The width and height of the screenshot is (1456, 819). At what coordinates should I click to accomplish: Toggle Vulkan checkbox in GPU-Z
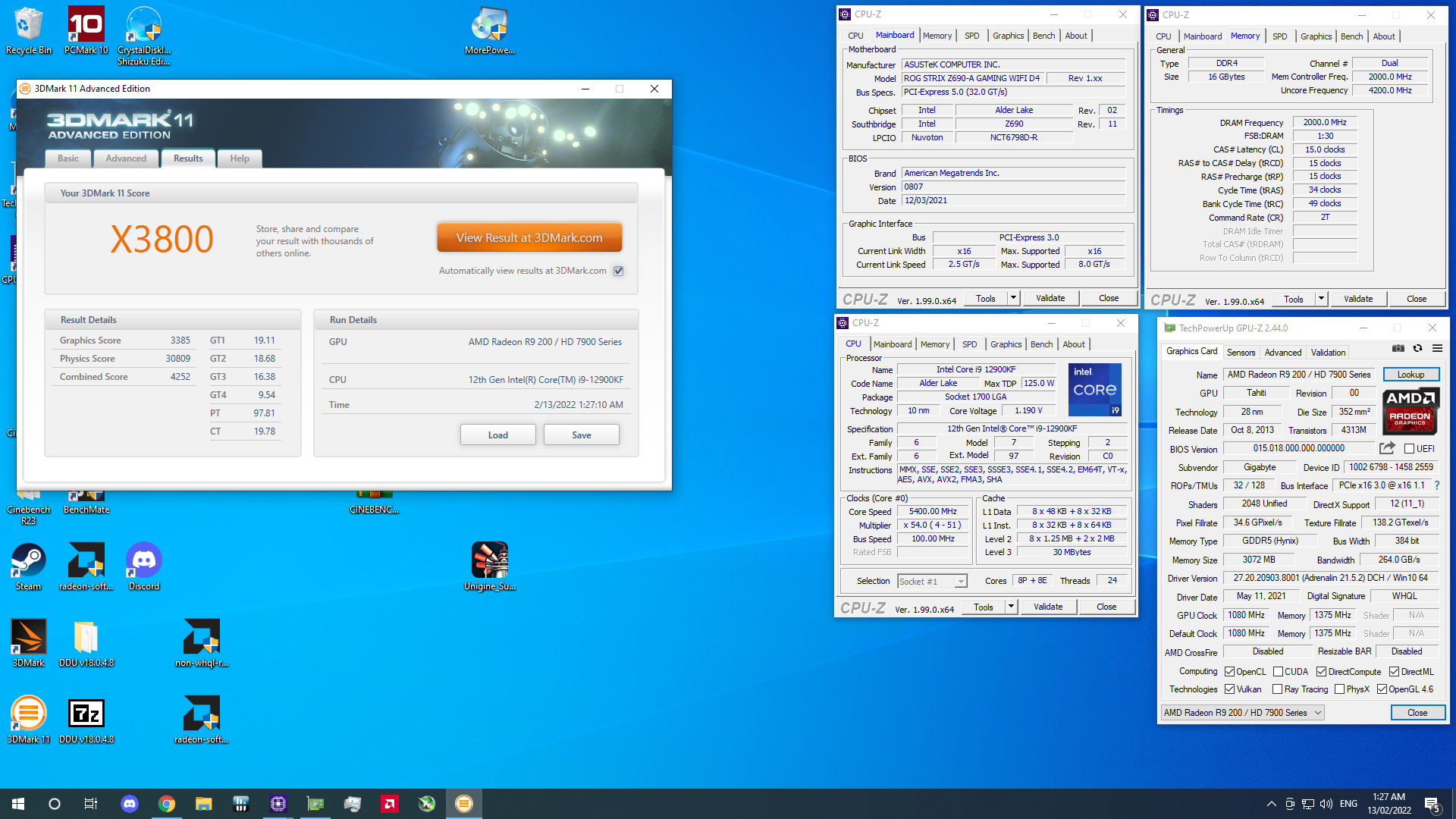[x=1229, y=689]
